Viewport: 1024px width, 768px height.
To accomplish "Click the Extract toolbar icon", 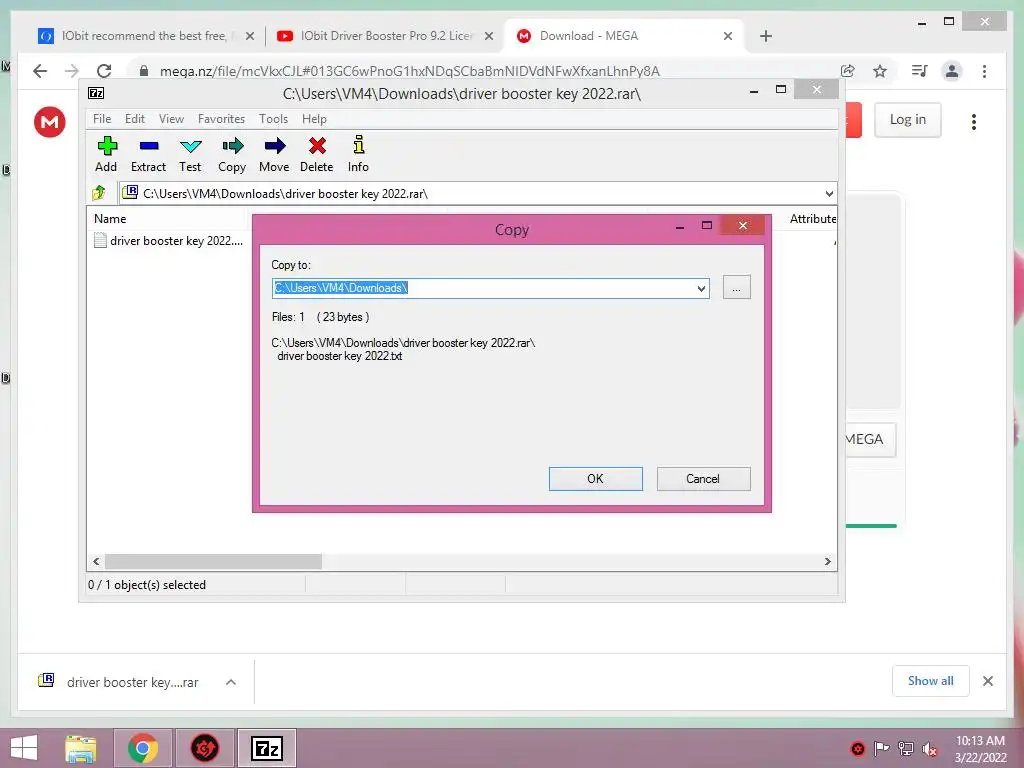I will coord(148,154).
